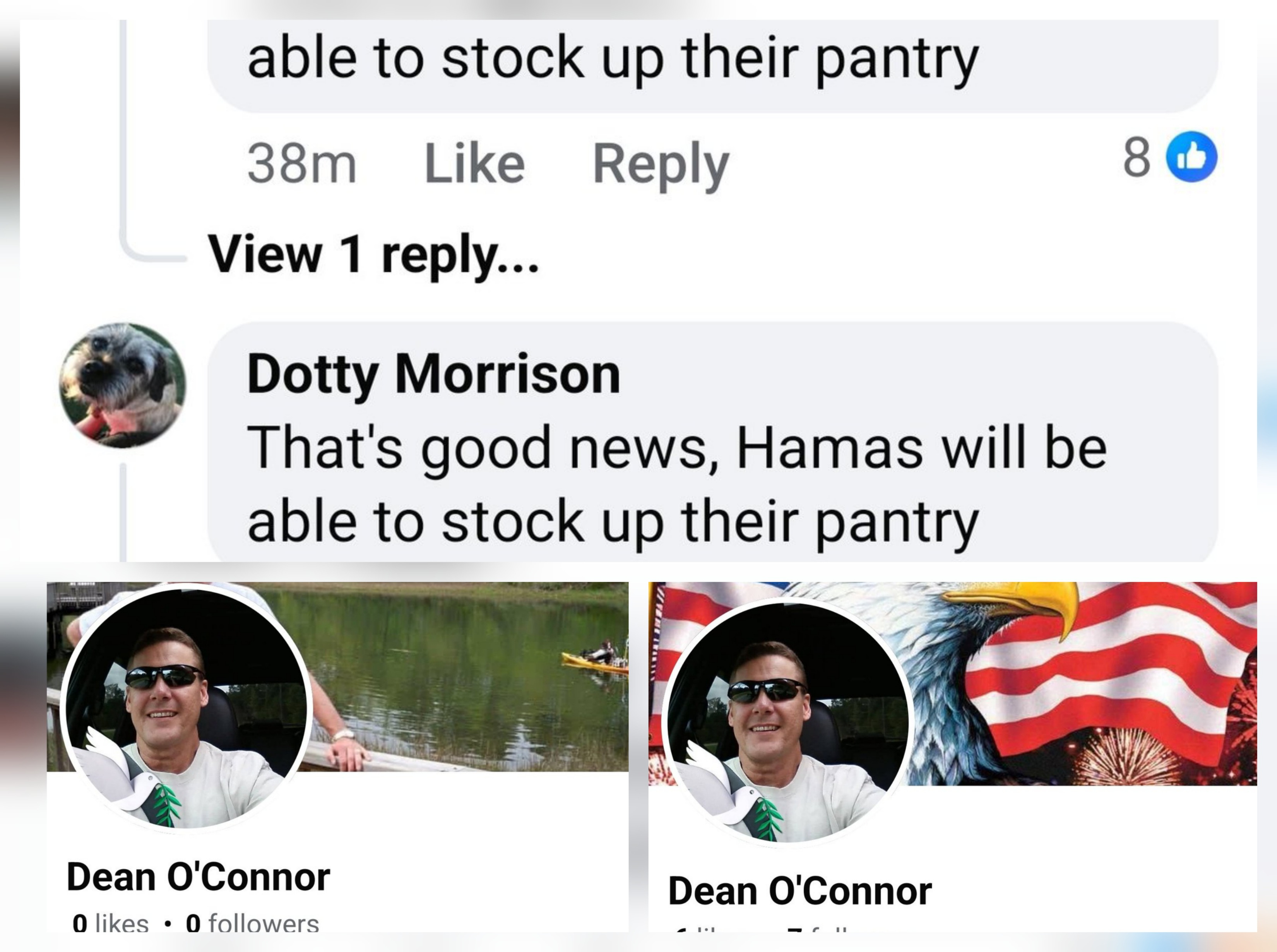Select Dotty Morrison's Hamas comment bubble
This screenshot has width=1277, height=952.
pos(713,442)
